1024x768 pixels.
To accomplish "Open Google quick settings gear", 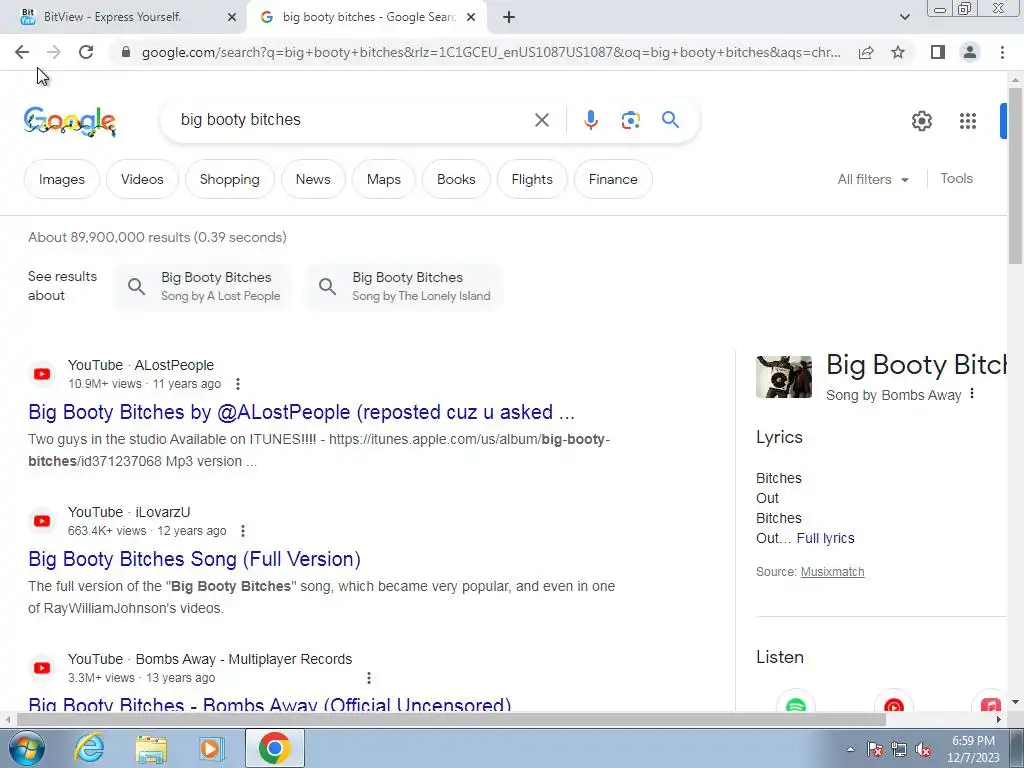I will point(921,121).
